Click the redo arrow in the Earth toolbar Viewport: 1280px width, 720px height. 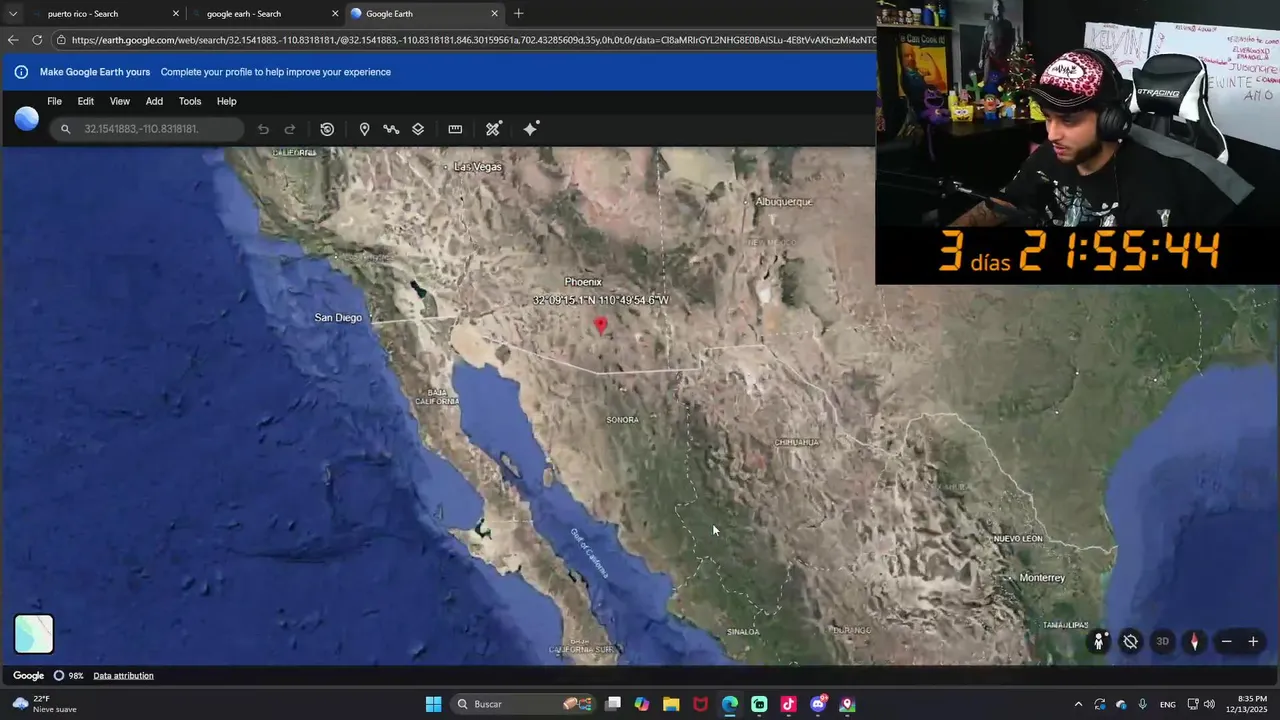point(290,129)
